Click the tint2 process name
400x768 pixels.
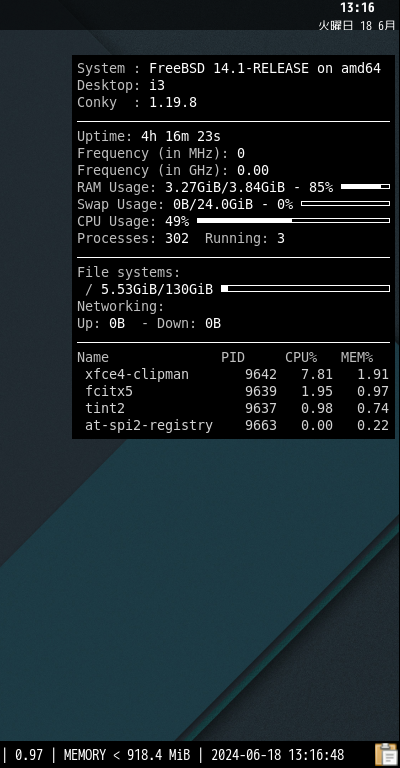(x=105, y=408)
